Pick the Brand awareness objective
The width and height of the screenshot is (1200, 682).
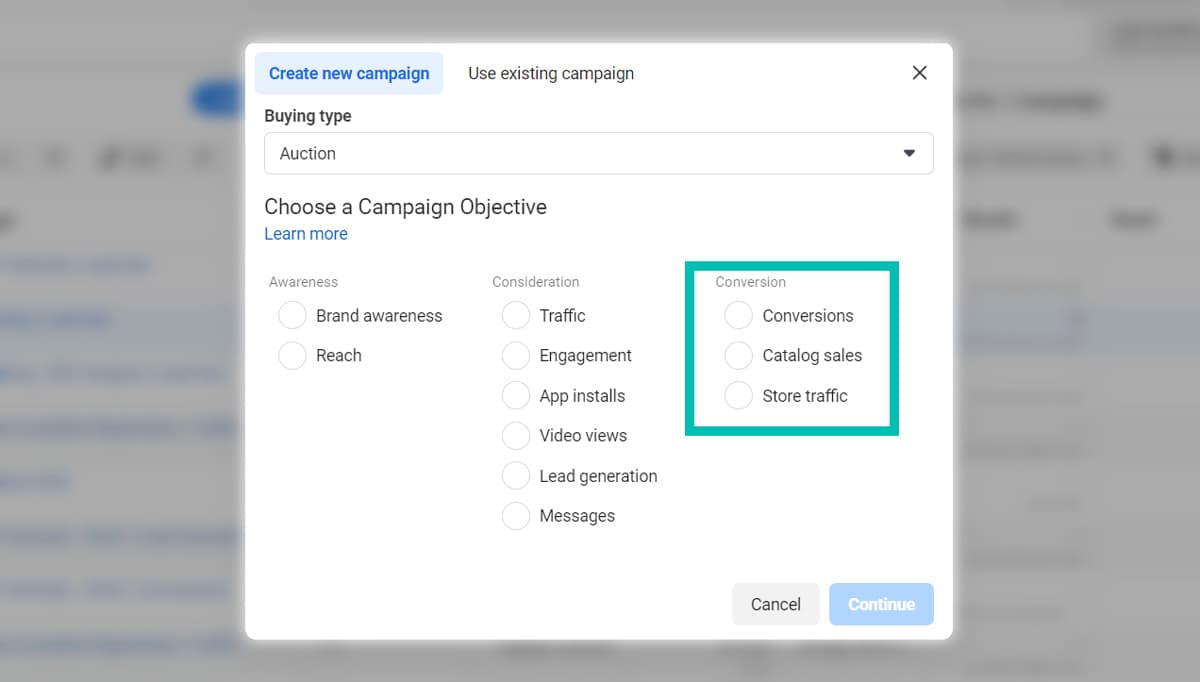point(292,315)
